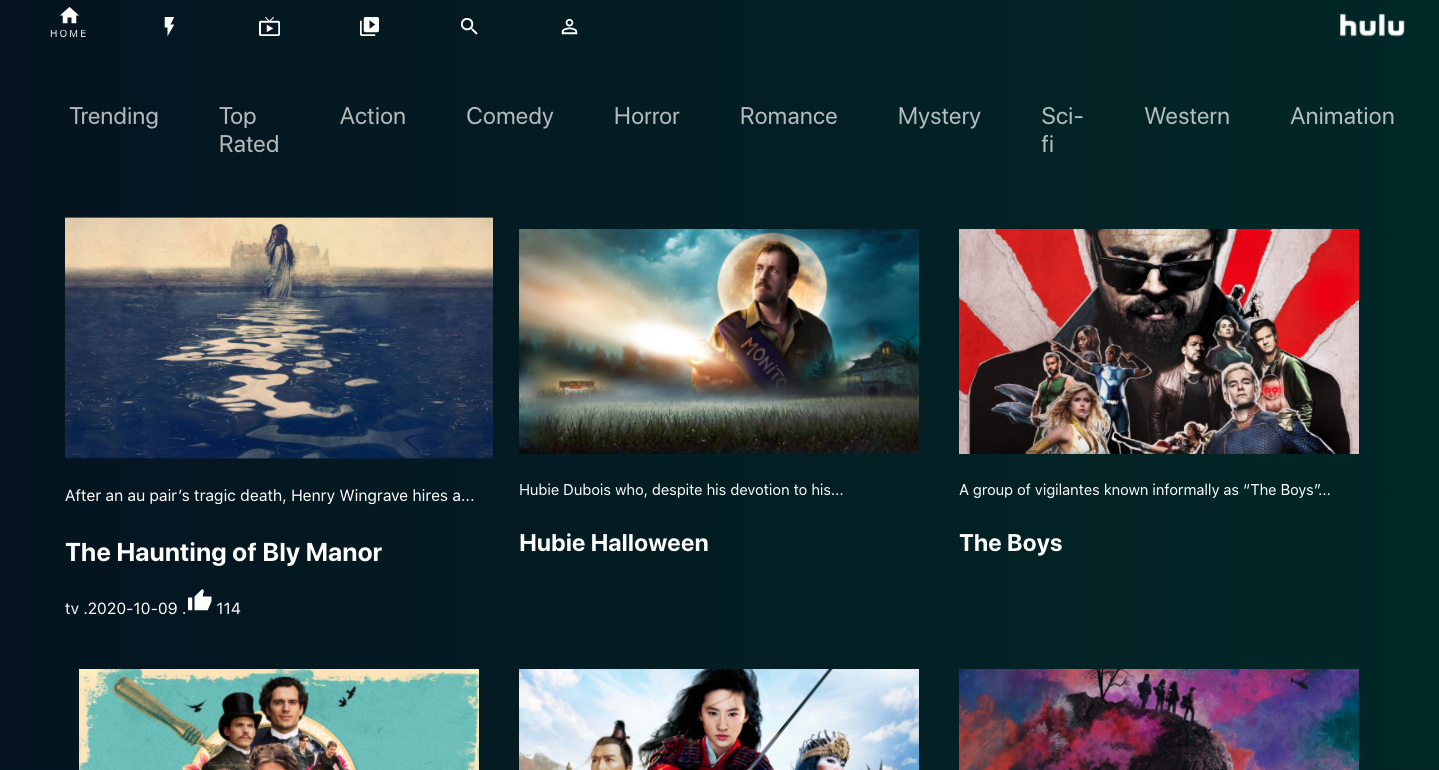The height and width of the screenshot is (770, 1439).
Task: Click description starting 'After an au pair's'
Action: click(x=270, y=495)
